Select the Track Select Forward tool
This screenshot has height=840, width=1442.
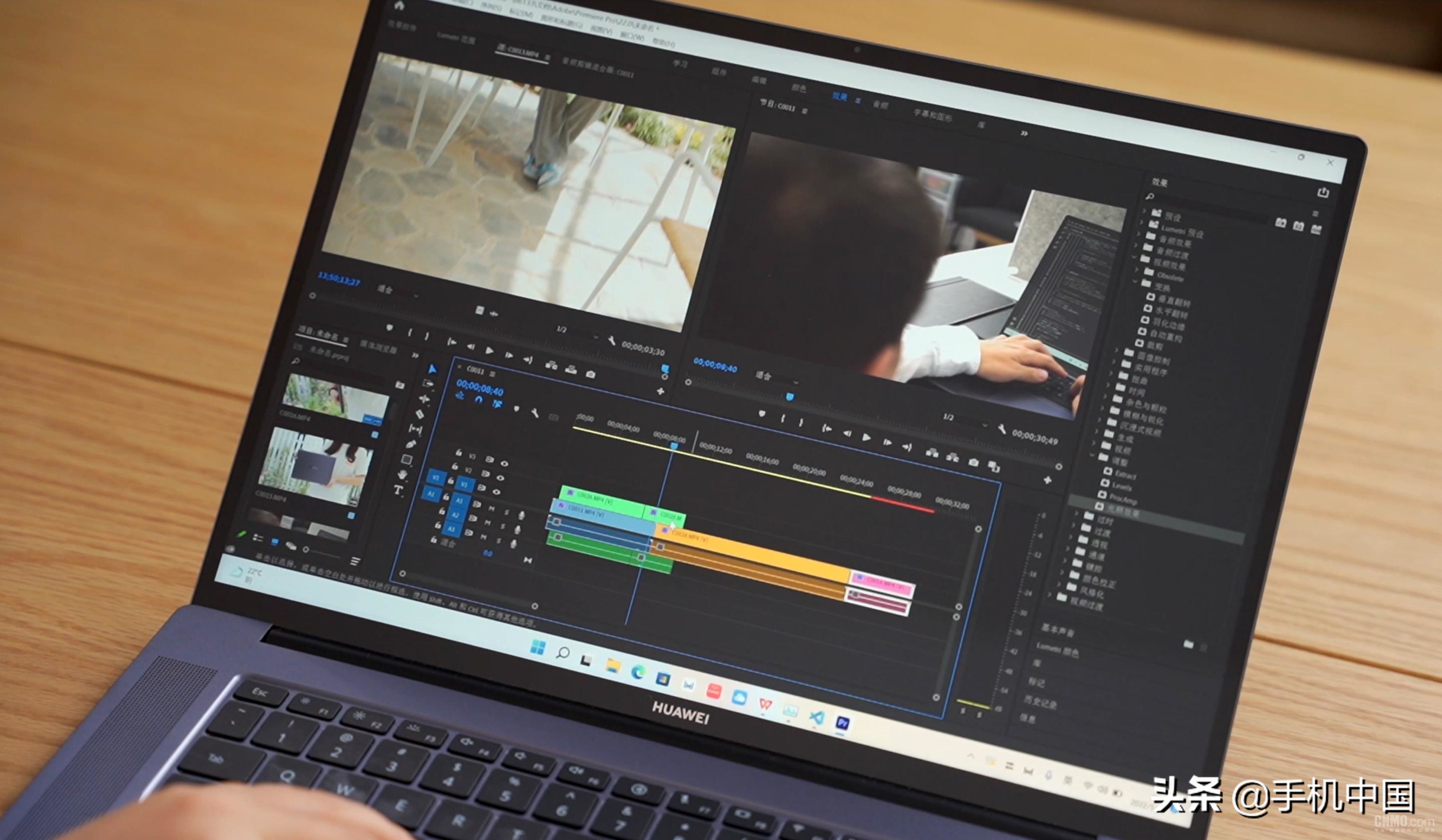429,384
